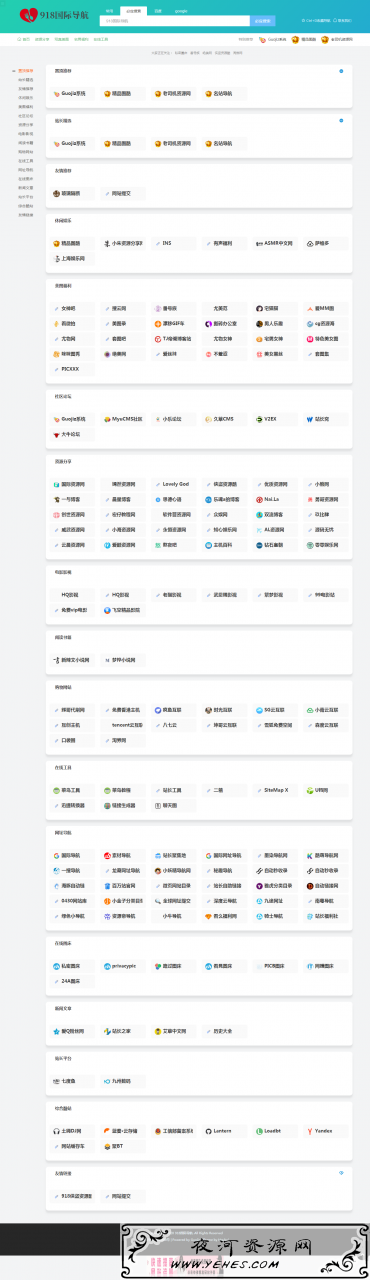This screenshot has width=370, height=1280.
Task: Open ASMR中文网 link
Action: click(x=275, y=243)
